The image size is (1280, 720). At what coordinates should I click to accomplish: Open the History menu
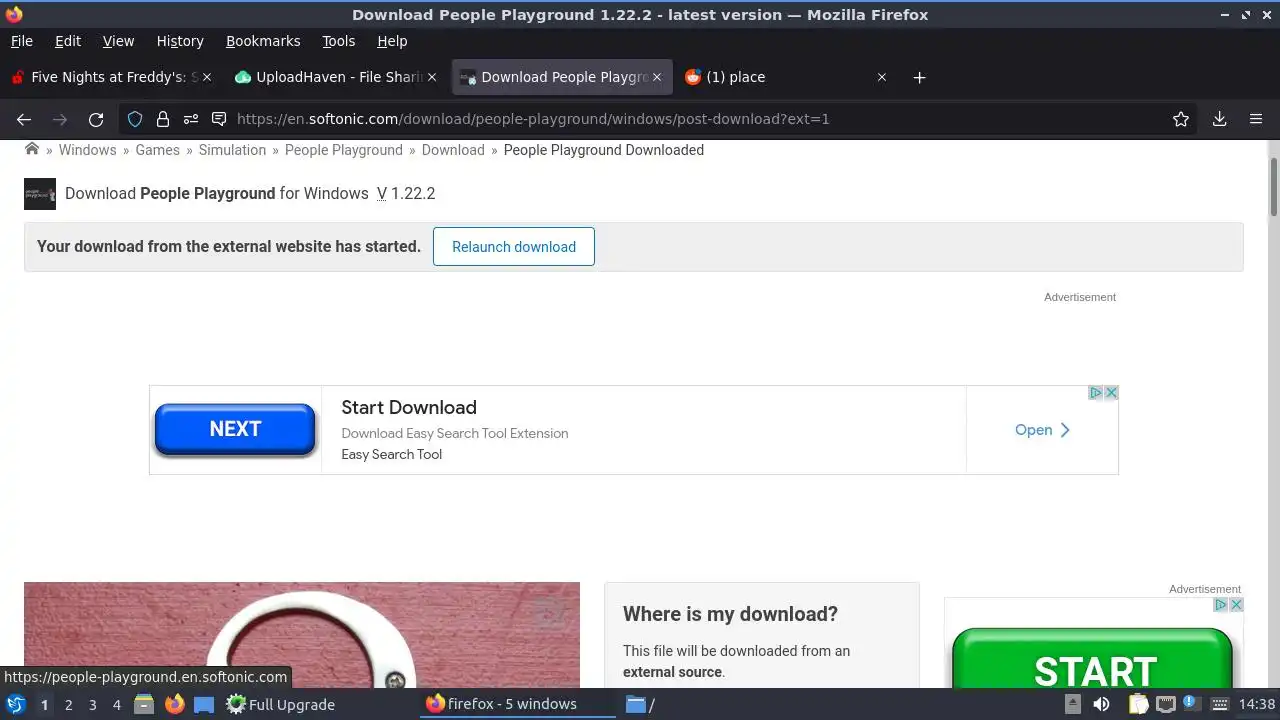pyautogui.click(x=180, y=41)
